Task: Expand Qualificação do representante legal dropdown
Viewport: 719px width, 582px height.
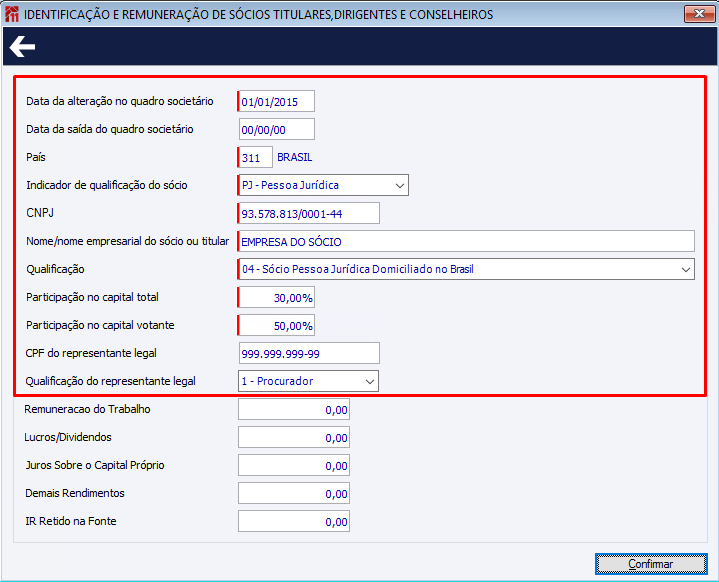Action: pyautogui.click(x=369, y=381)
